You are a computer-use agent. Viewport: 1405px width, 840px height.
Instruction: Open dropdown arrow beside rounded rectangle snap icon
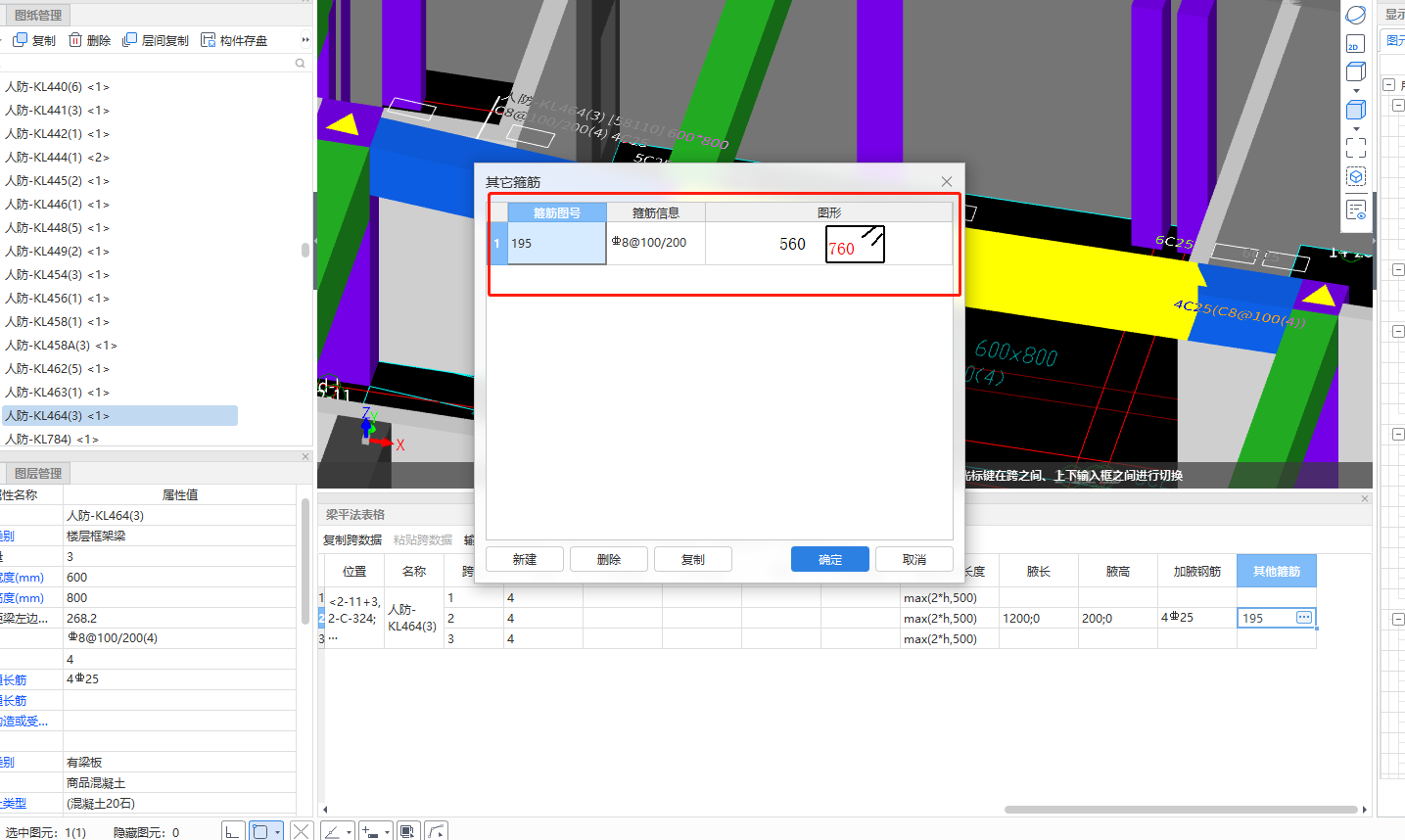coord(278,832)
